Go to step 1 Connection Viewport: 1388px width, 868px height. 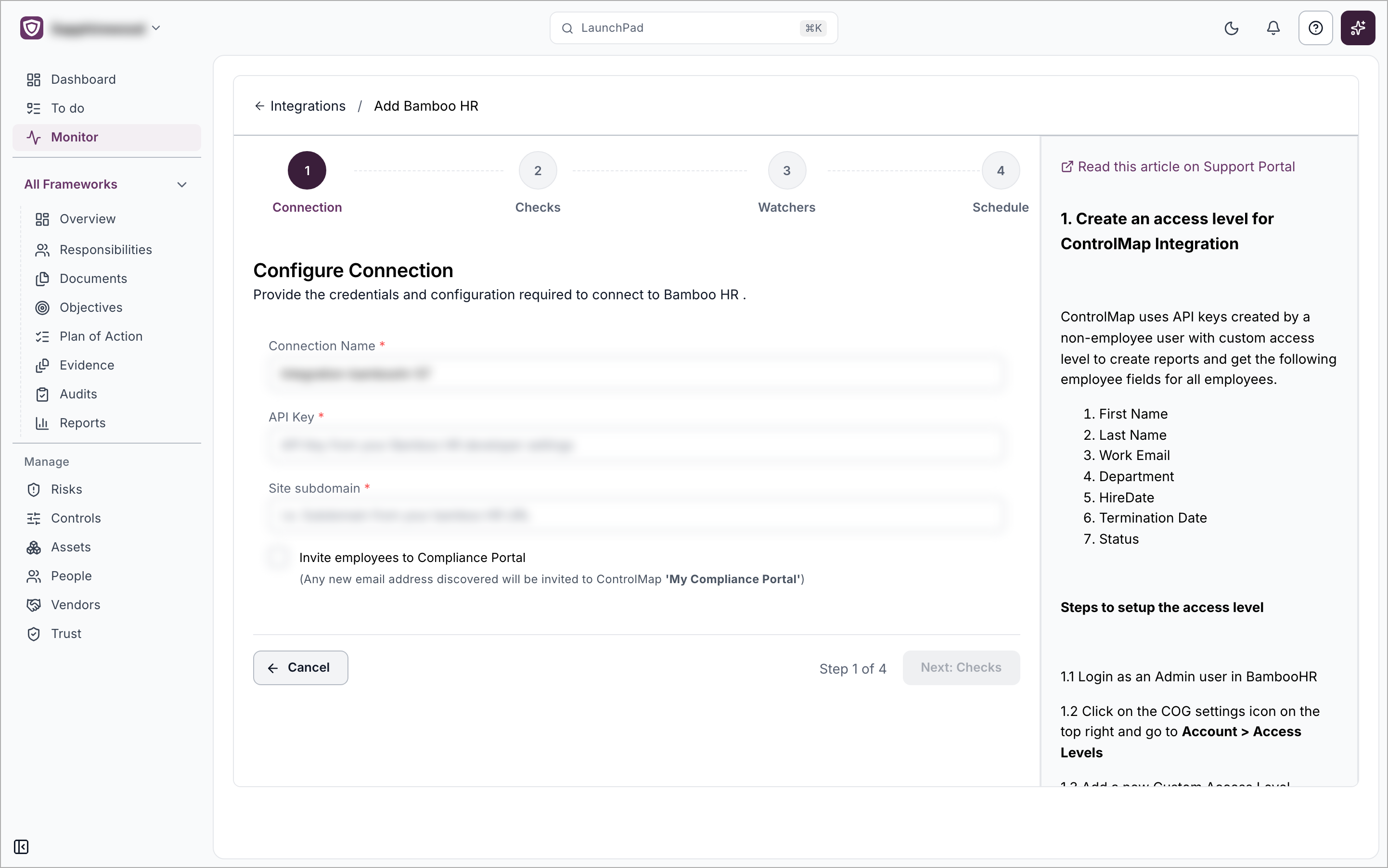[x=307, y=170]
